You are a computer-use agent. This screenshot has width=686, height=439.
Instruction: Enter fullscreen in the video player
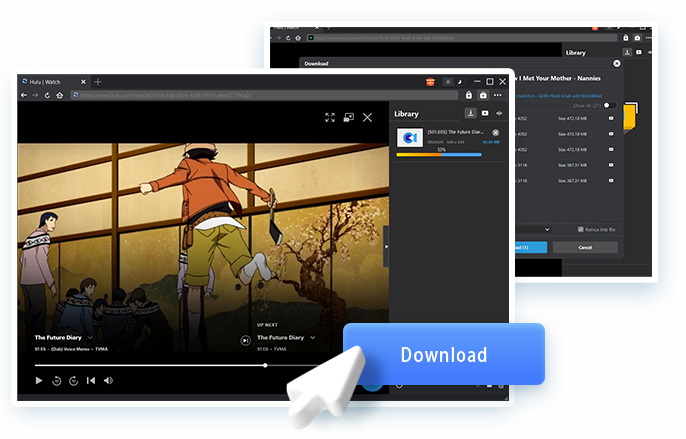tap(330, 117)
